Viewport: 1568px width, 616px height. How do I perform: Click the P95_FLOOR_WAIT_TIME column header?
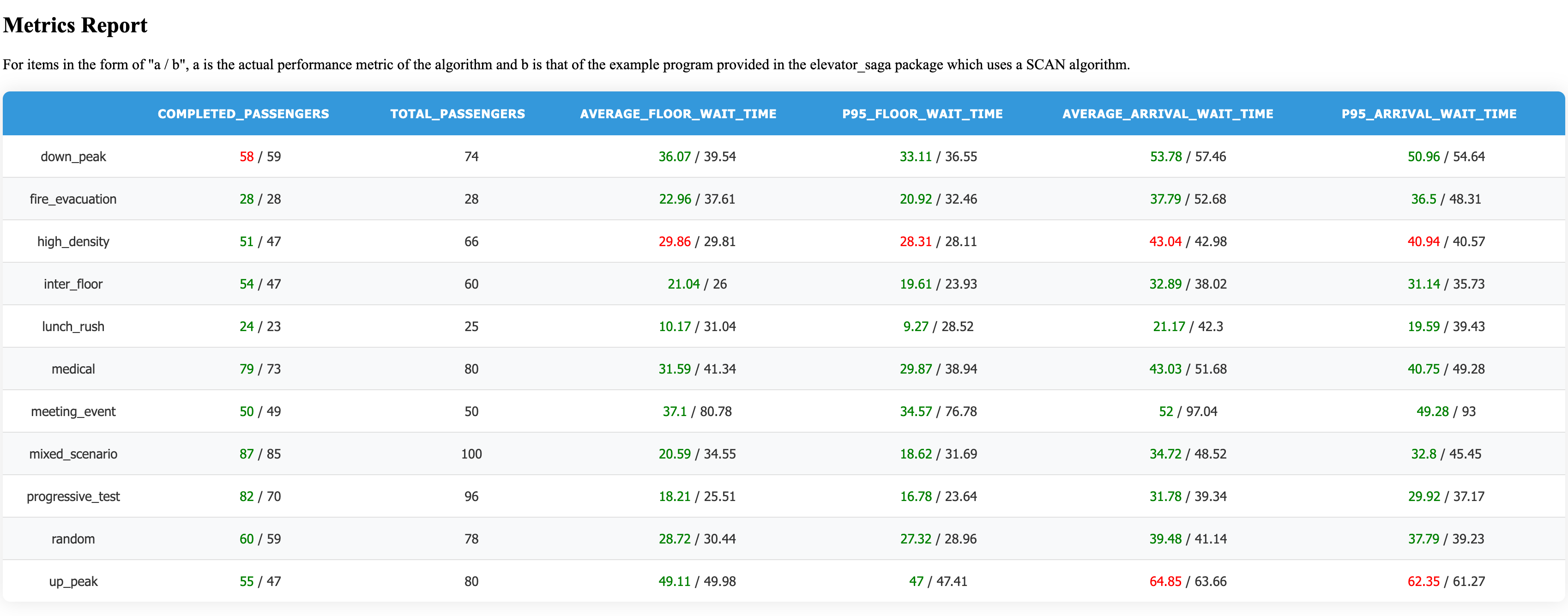[x=922, y=114]
